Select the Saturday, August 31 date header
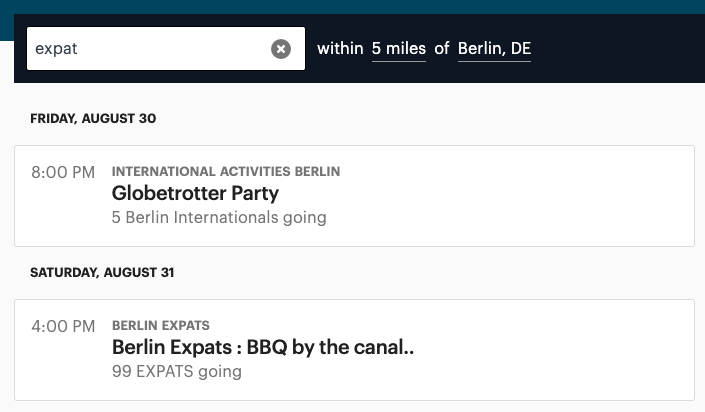 point(102,273)
